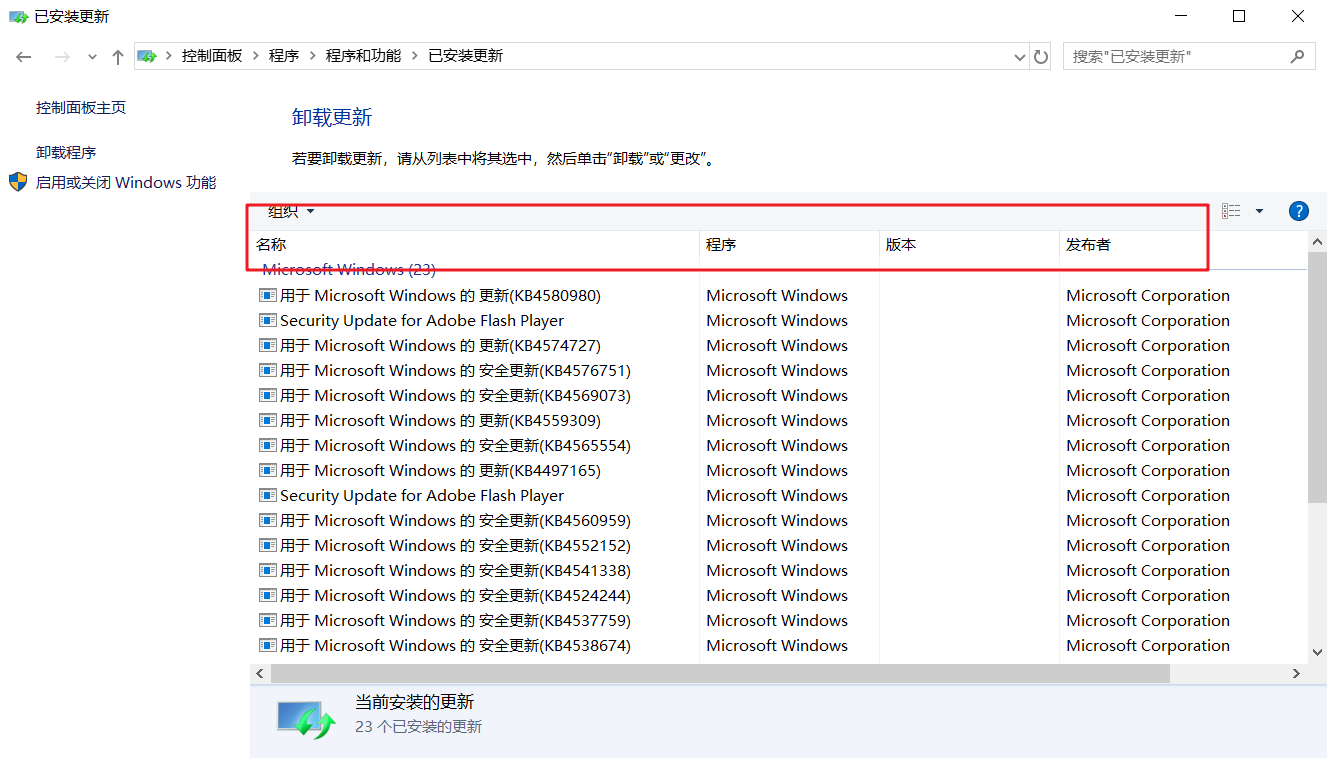Click the magnifier icon in the search box
The height and width of the screenshot is (758, 1327).
click(1298, 57)
